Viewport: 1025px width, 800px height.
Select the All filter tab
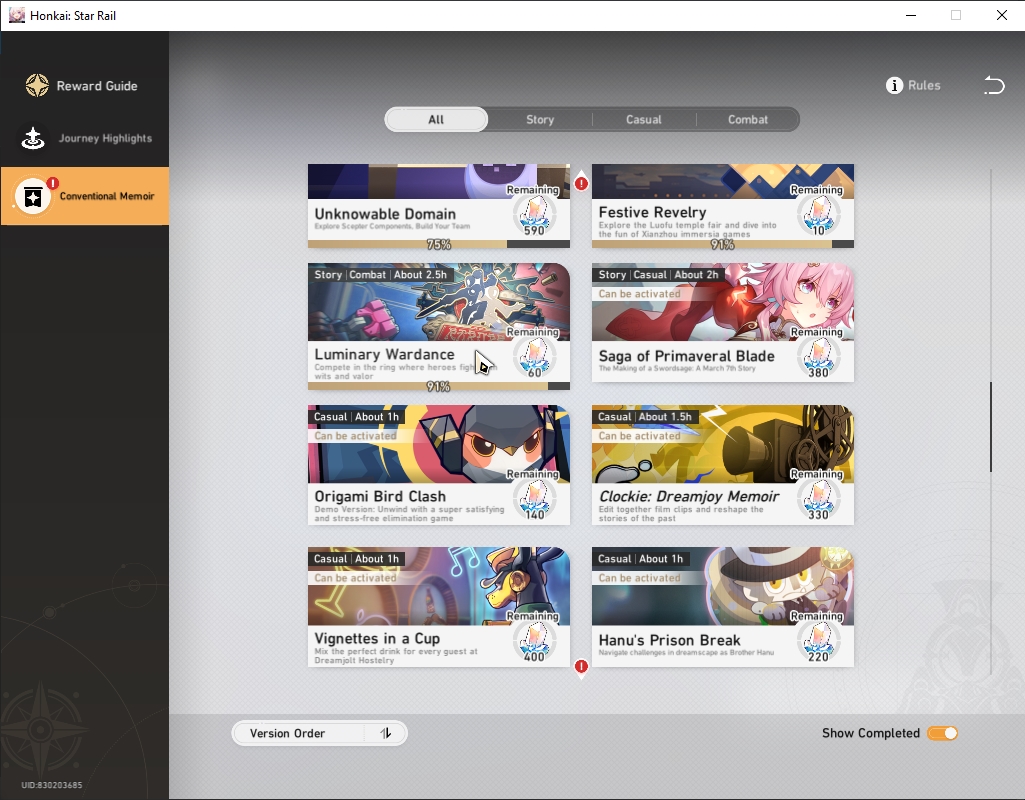[x=436, y=120]
